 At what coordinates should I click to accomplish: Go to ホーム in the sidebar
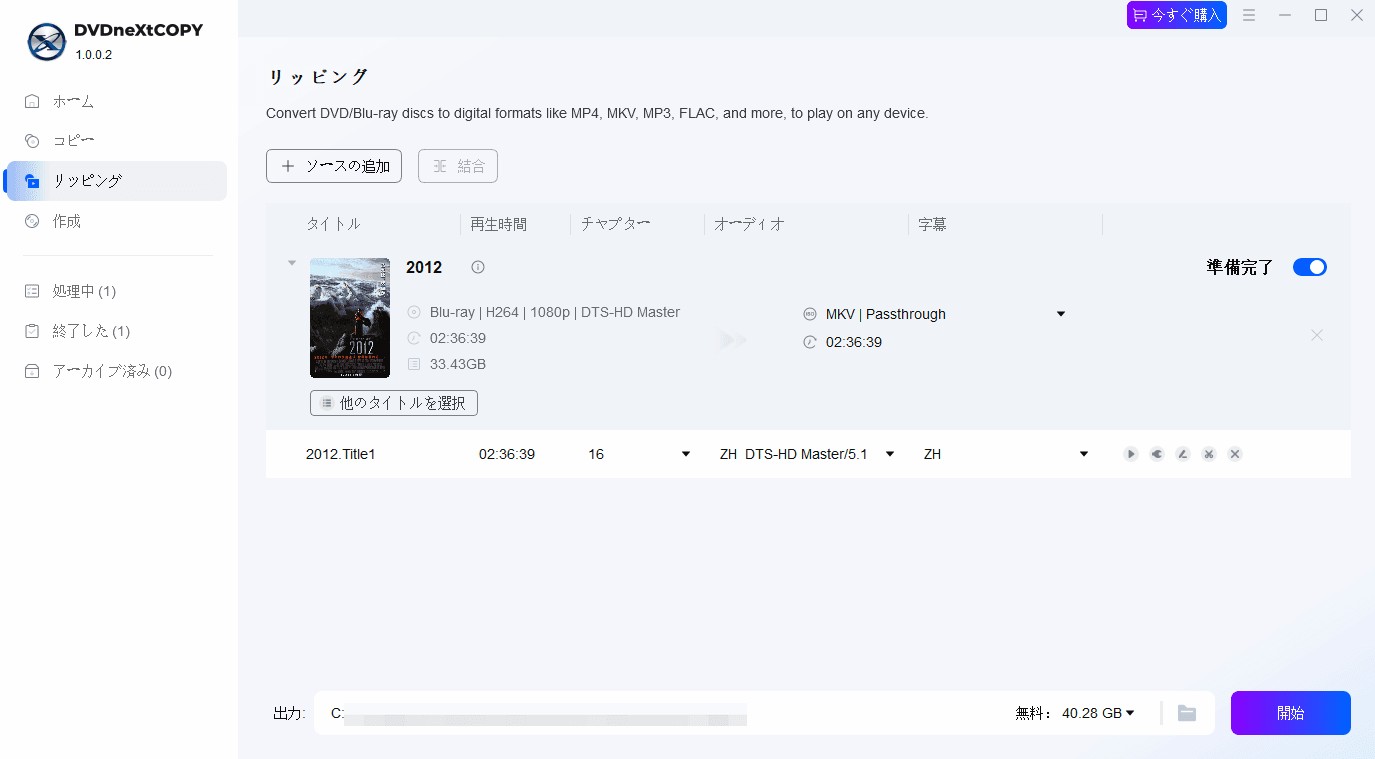(x=117, y=101)
